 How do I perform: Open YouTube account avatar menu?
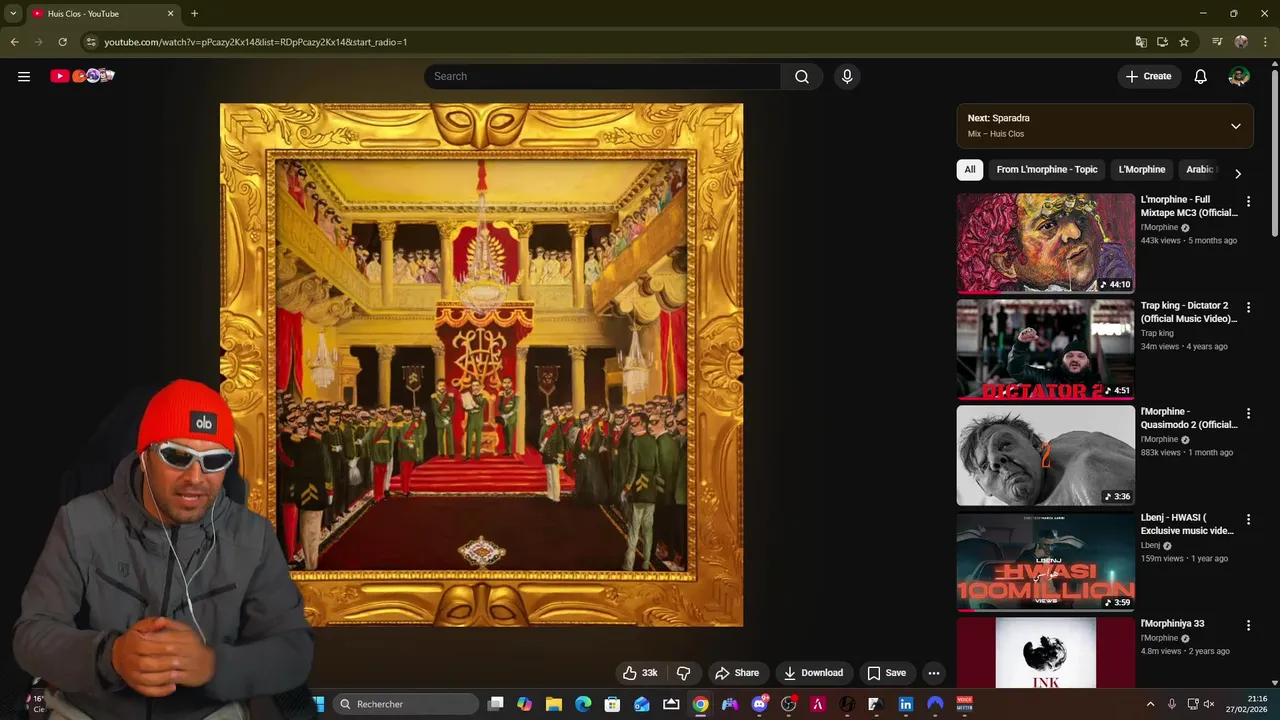[1239, 76]
